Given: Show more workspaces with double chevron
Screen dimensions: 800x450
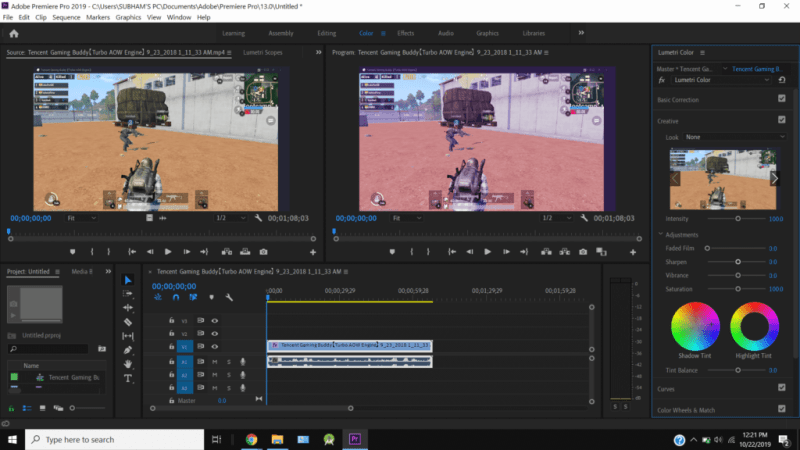Looking at the screenshot, I should pos(581,33).
